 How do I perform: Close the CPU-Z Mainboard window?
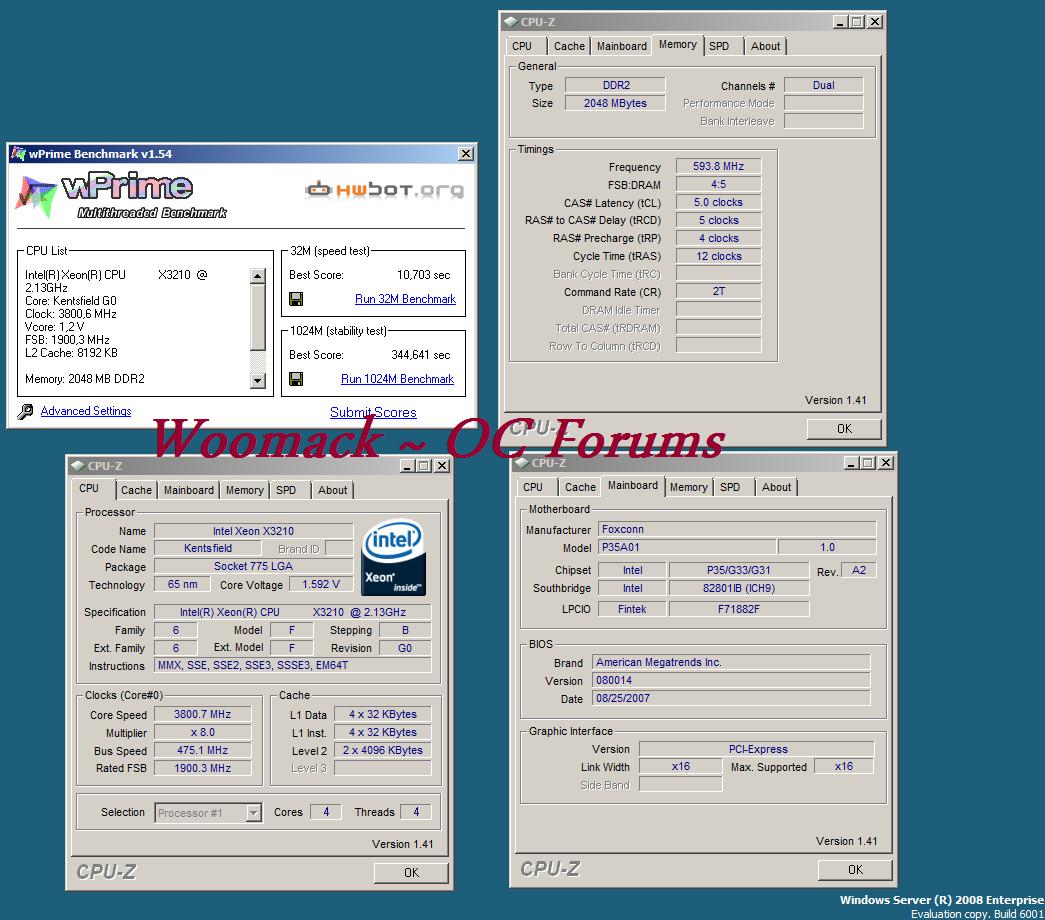(886, 462)
